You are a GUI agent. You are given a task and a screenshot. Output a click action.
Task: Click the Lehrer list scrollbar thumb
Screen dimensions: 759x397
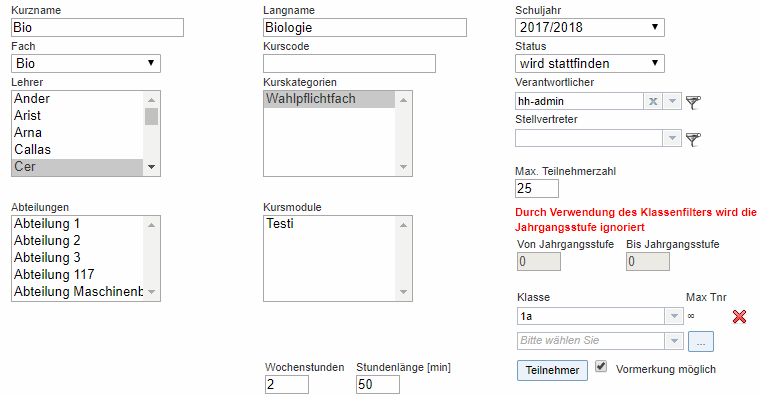coord(152,116)
